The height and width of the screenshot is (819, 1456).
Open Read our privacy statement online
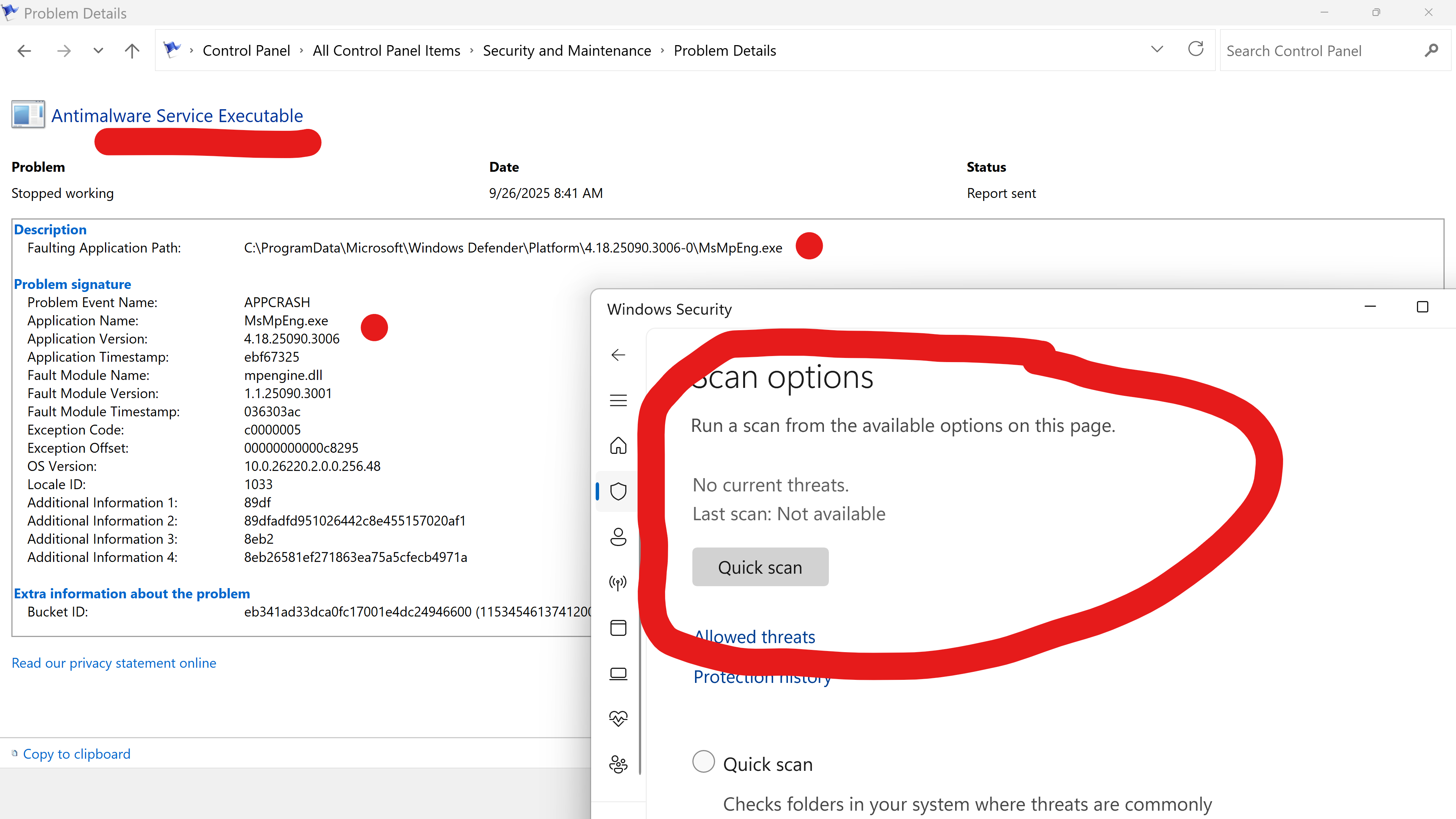pyautogui.click(x=114, y=663)
